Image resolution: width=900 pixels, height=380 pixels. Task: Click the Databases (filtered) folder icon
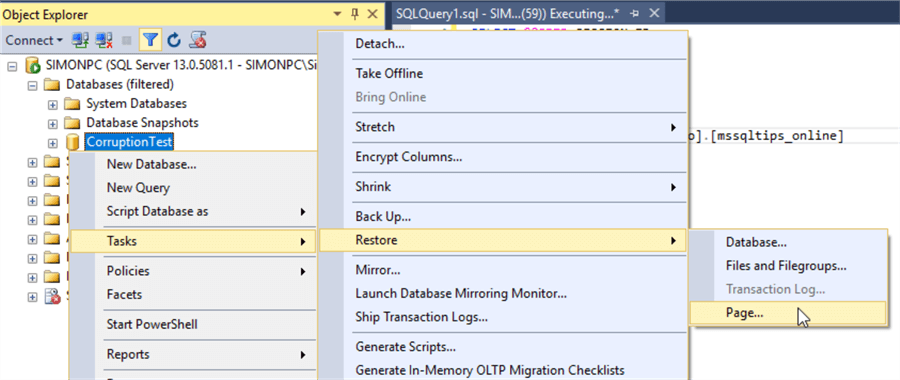click(52, 85)
